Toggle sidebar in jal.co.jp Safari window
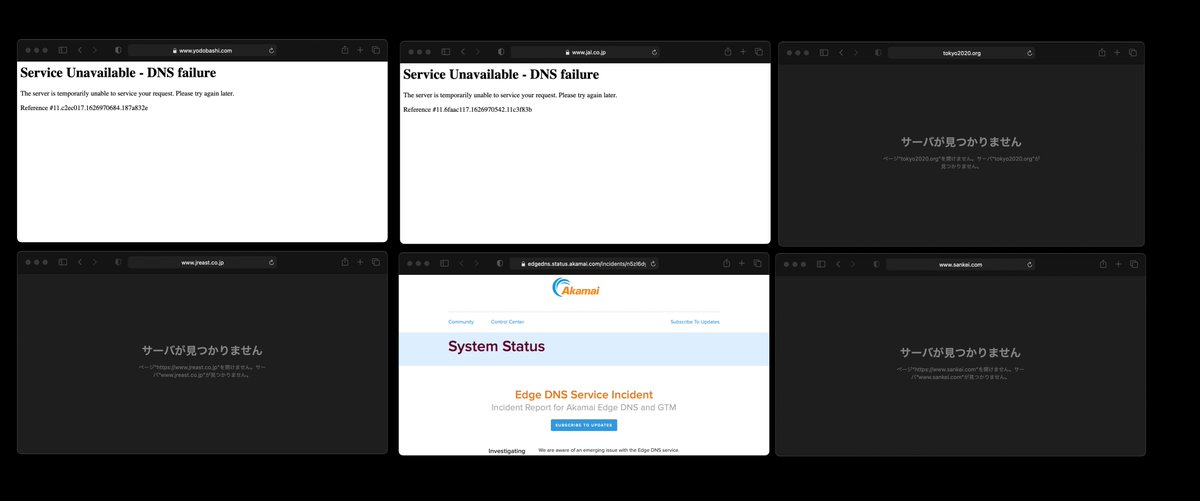The image size is (1200, 501). click(x=445, y=52)
